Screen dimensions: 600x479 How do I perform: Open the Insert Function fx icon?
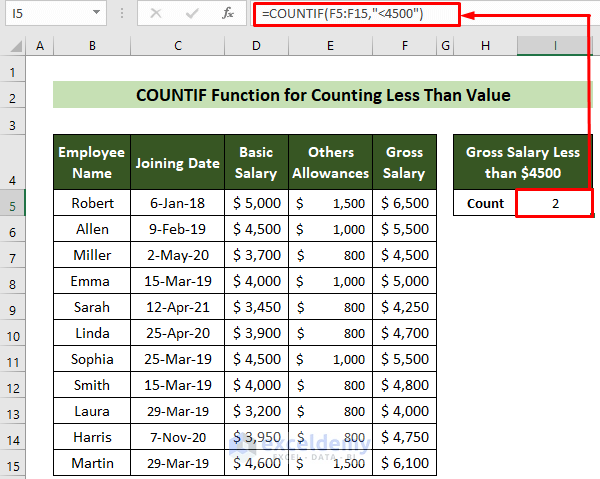click(x=229, y=15)
